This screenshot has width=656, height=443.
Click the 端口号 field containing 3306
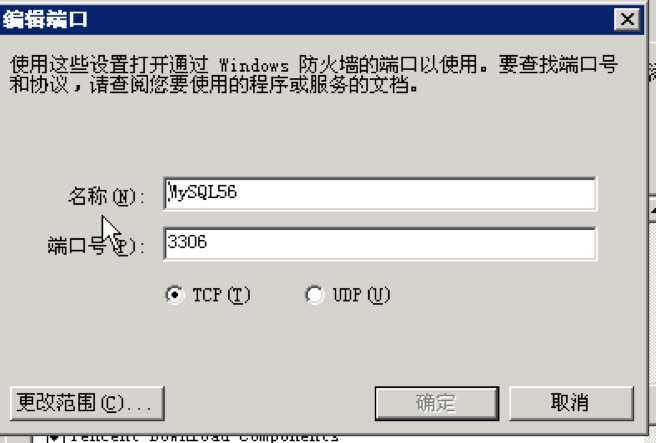coord(380,244)
